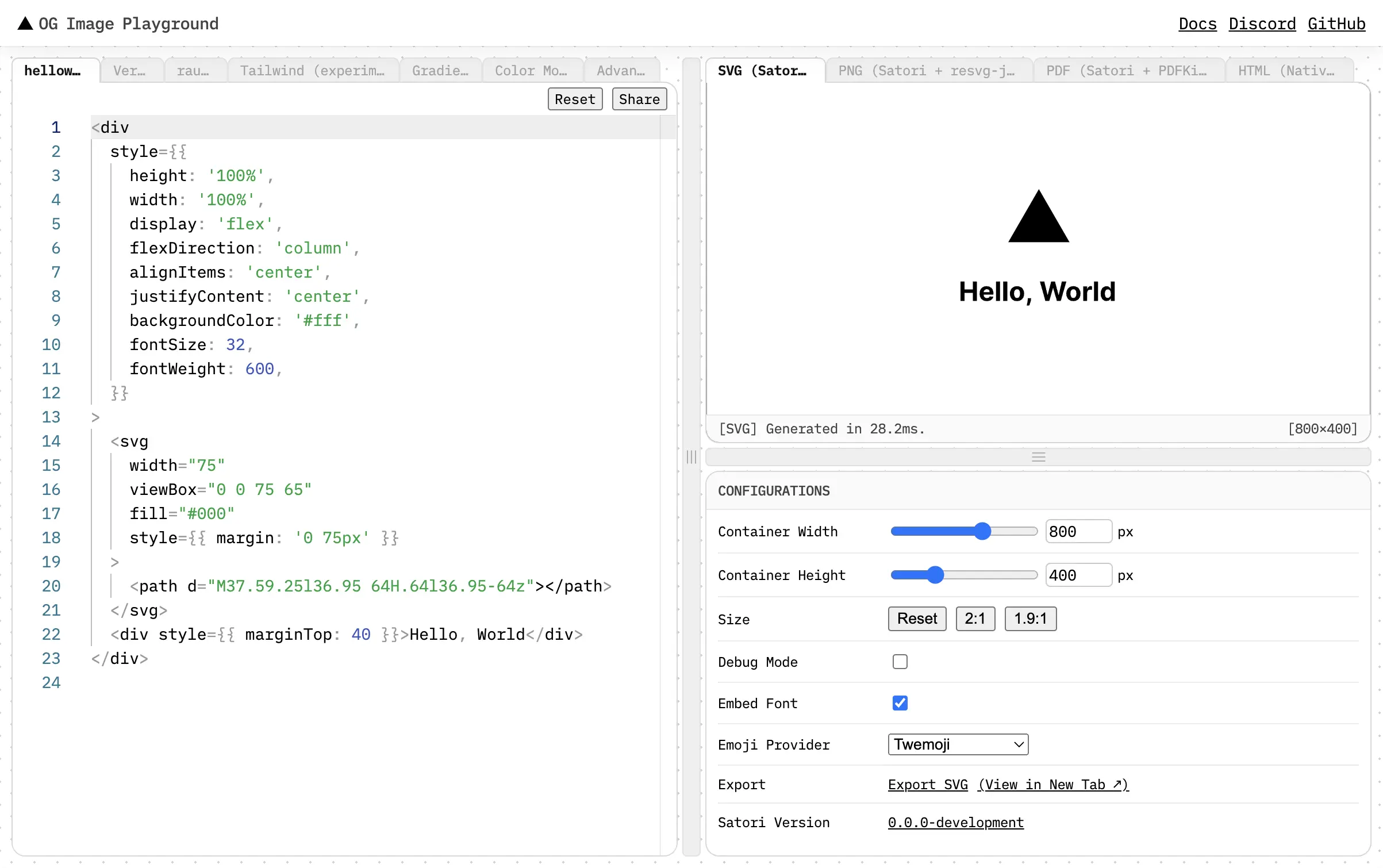Viewport: 1383px width, 868px height.
Task: Click the Discord navigation link
Action: pyautogui.click(x=1261, y=22)
